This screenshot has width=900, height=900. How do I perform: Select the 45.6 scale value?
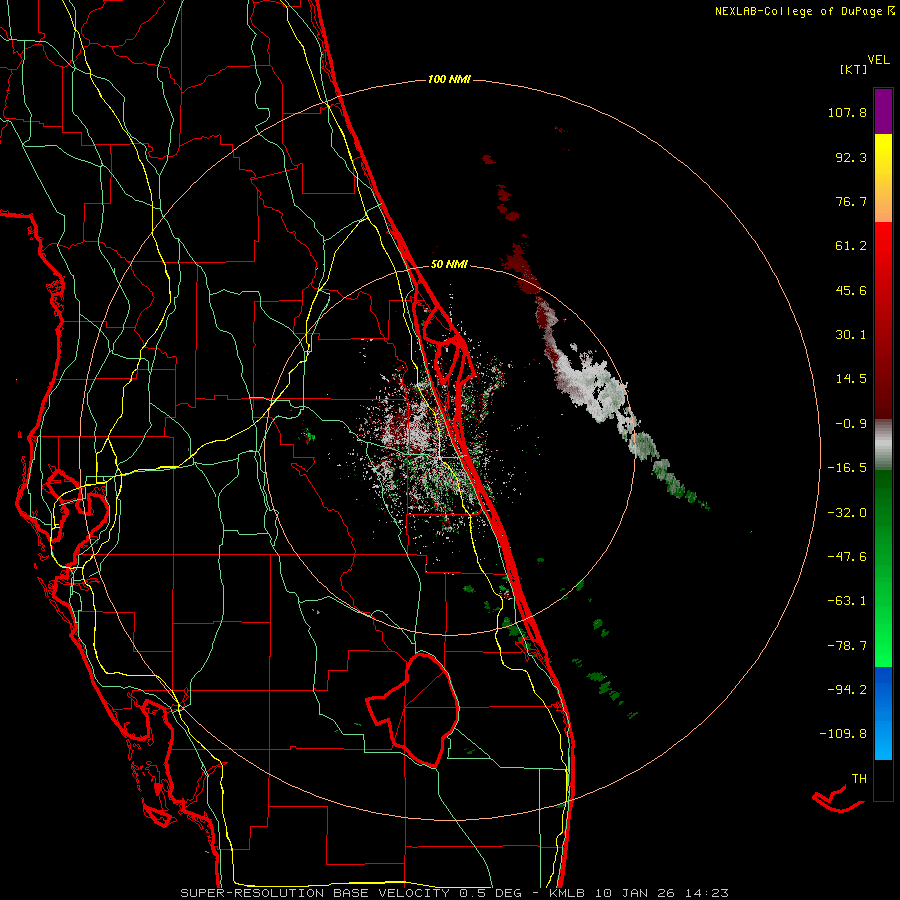point(851,290)
